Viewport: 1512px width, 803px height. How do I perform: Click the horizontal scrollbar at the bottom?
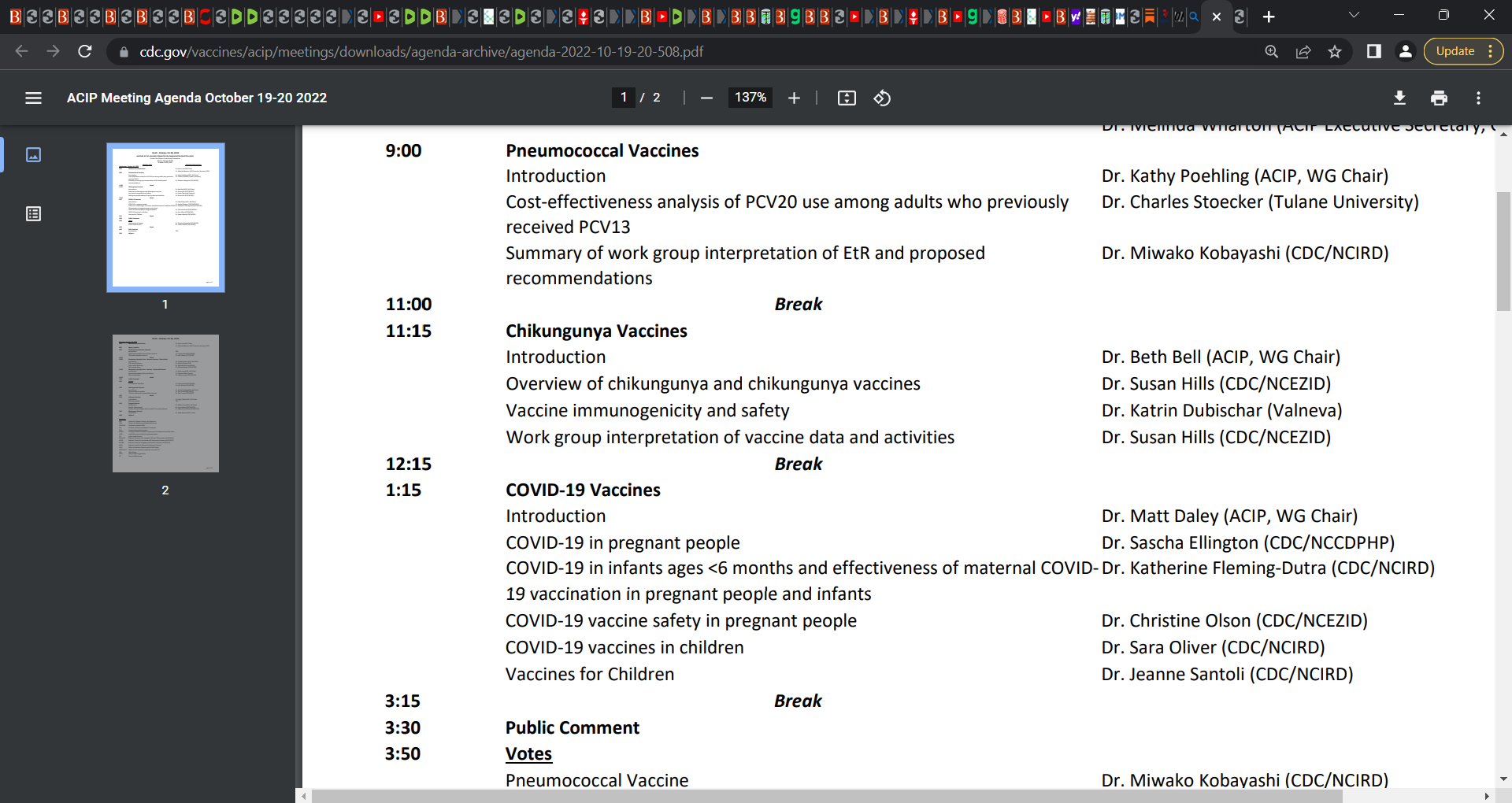tap(827, 796)
